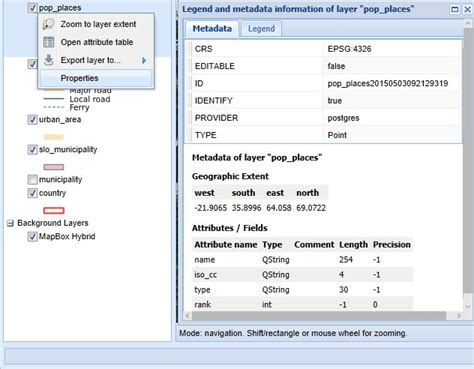The width and height of the screenshot is (474, 369).
Task: Click the slo_municipality pink legend swatch
Action: pyautogui.click(x=54, y=167)
